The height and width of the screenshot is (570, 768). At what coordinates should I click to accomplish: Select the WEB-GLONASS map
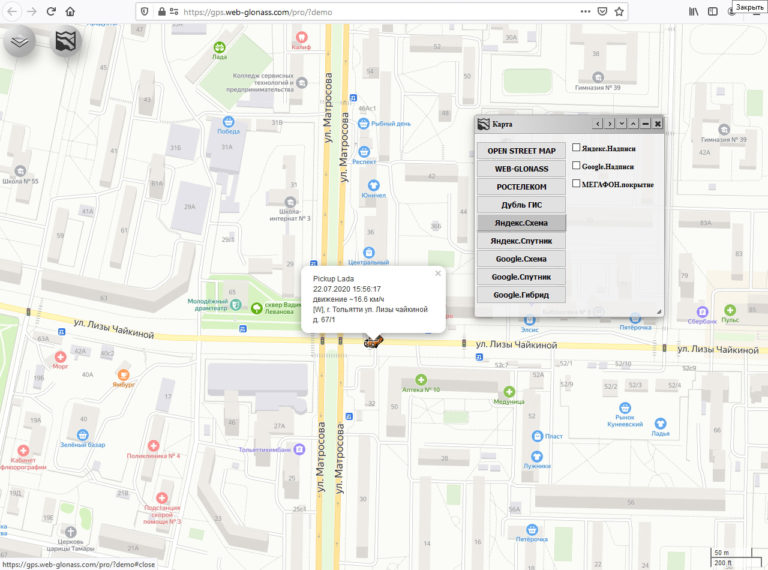pyautogui.click(x=521, y=169)
